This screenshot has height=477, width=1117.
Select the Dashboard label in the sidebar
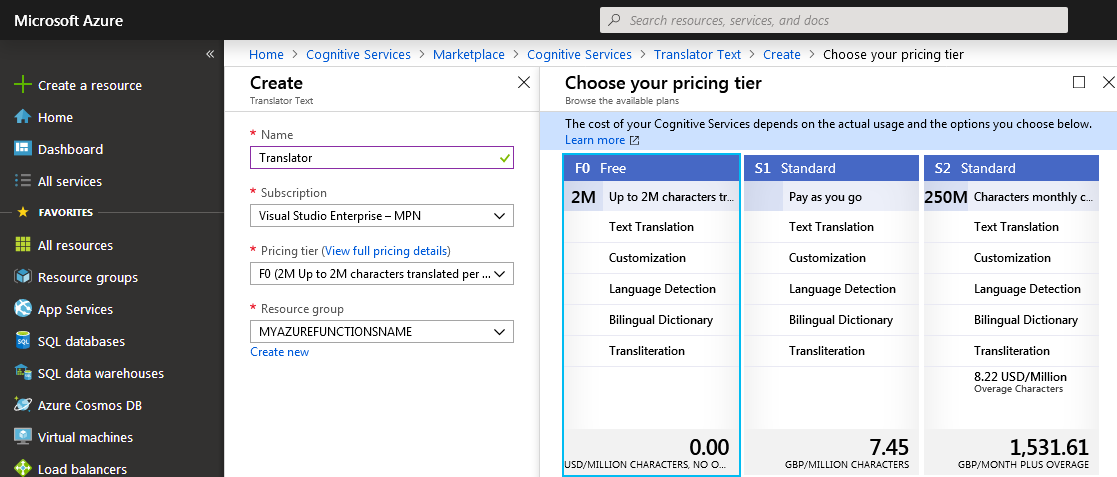(71, 150)
